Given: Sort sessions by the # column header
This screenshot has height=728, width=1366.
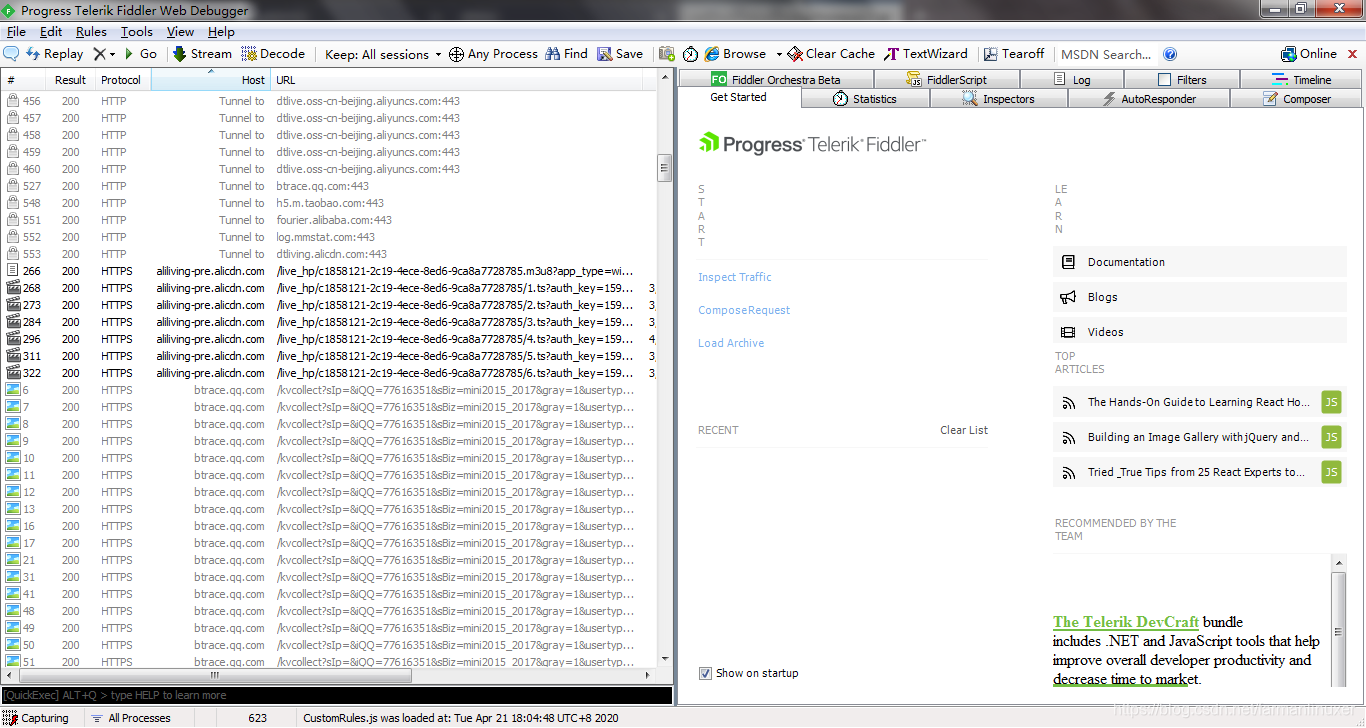Looking at the screenshot, I should [24, 80].
